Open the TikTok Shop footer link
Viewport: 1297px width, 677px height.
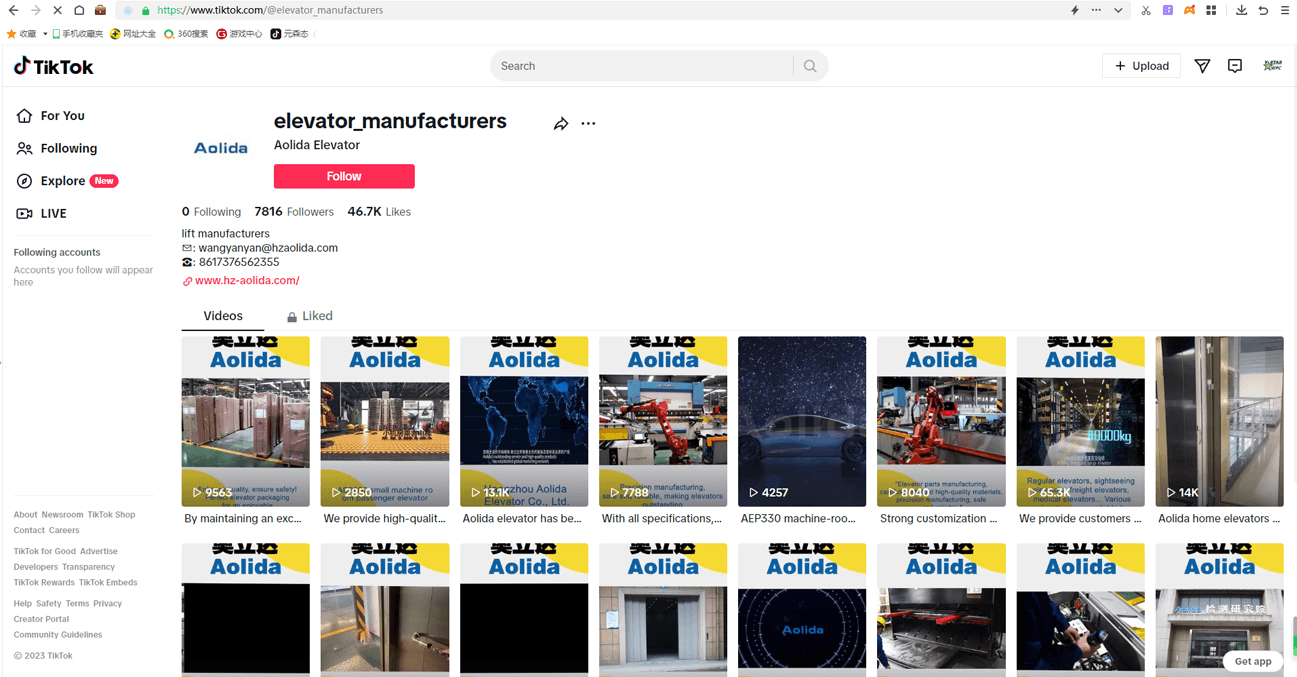click(x=111, y=515)
